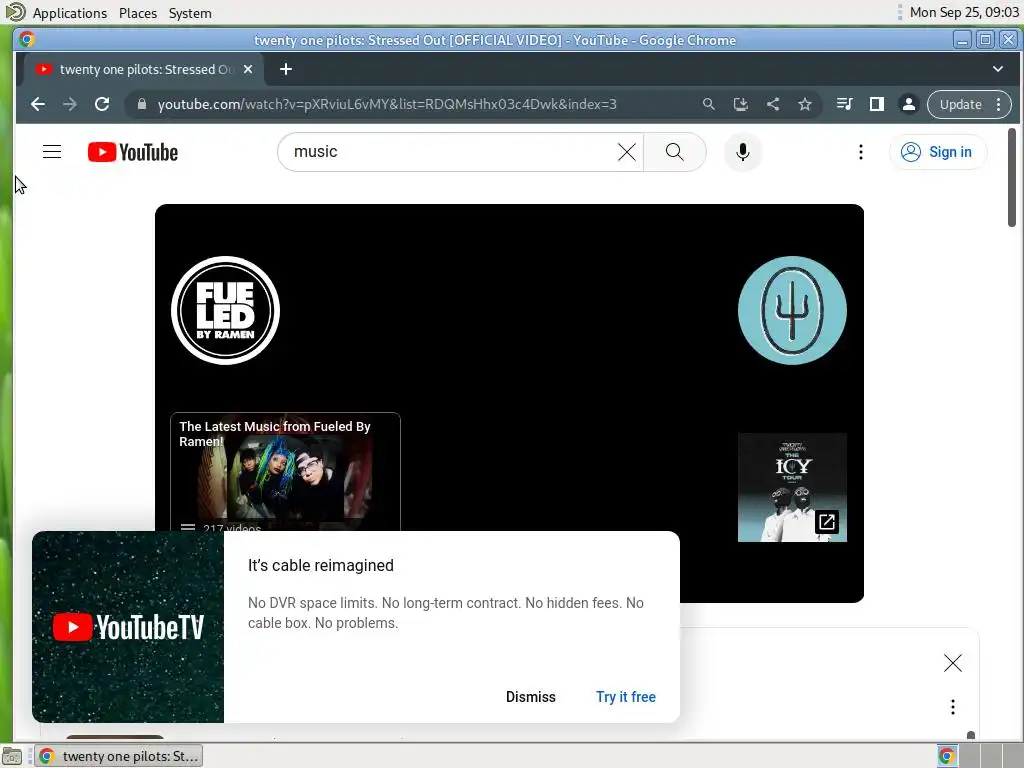Image resolution: width=1024 pixels, height=768 pixels.
Task: Toggle Chrome side panel
Action: tap(876, 104)
